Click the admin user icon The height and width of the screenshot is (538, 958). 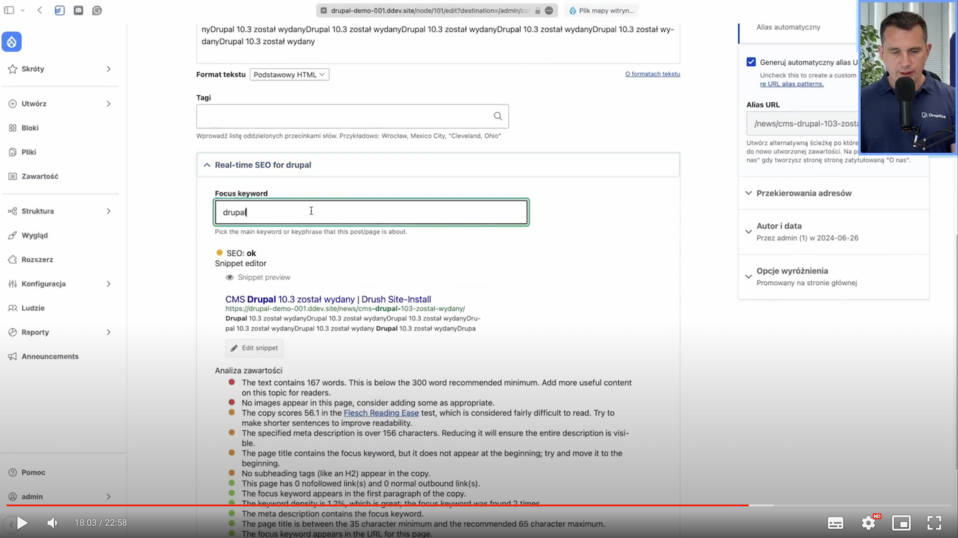coord(12,496)
